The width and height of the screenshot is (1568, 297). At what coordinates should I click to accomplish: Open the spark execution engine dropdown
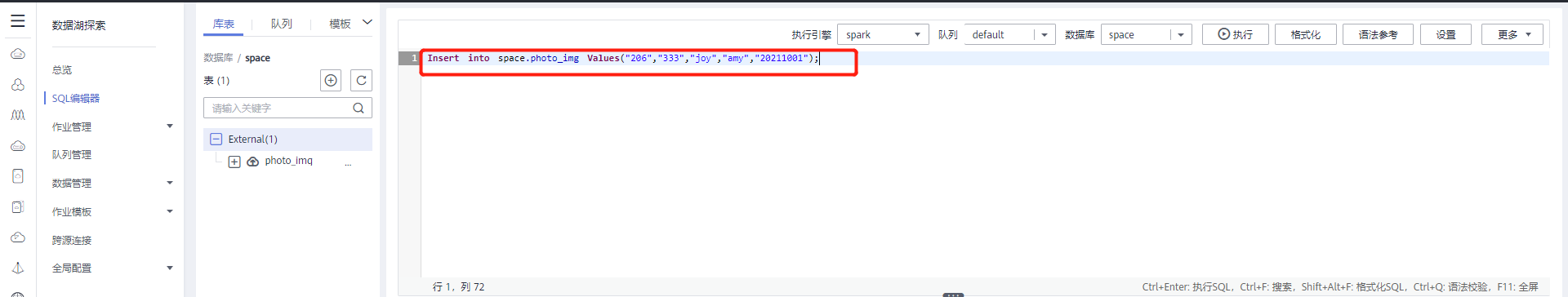883,34
